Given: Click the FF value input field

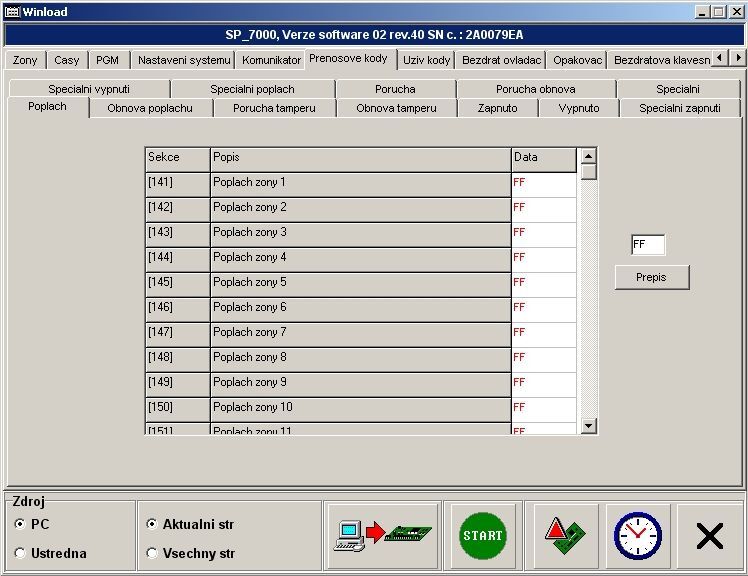Looking at the screenshot, I should tap(647, 245).
